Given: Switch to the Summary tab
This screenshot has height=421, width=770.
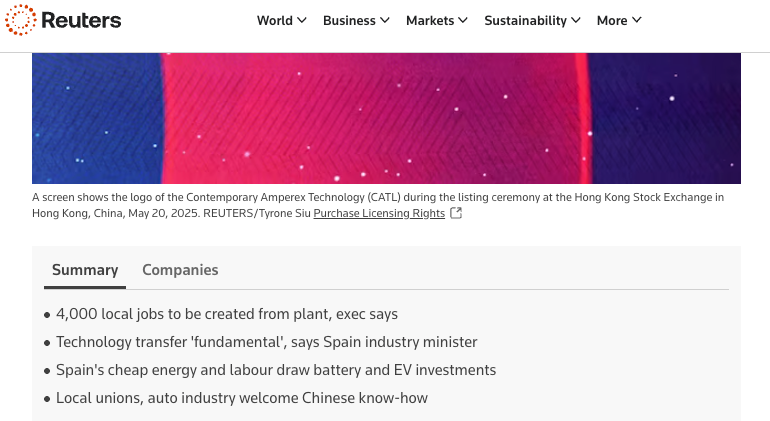Looking at the screenshot, I should tap(85, 270).
